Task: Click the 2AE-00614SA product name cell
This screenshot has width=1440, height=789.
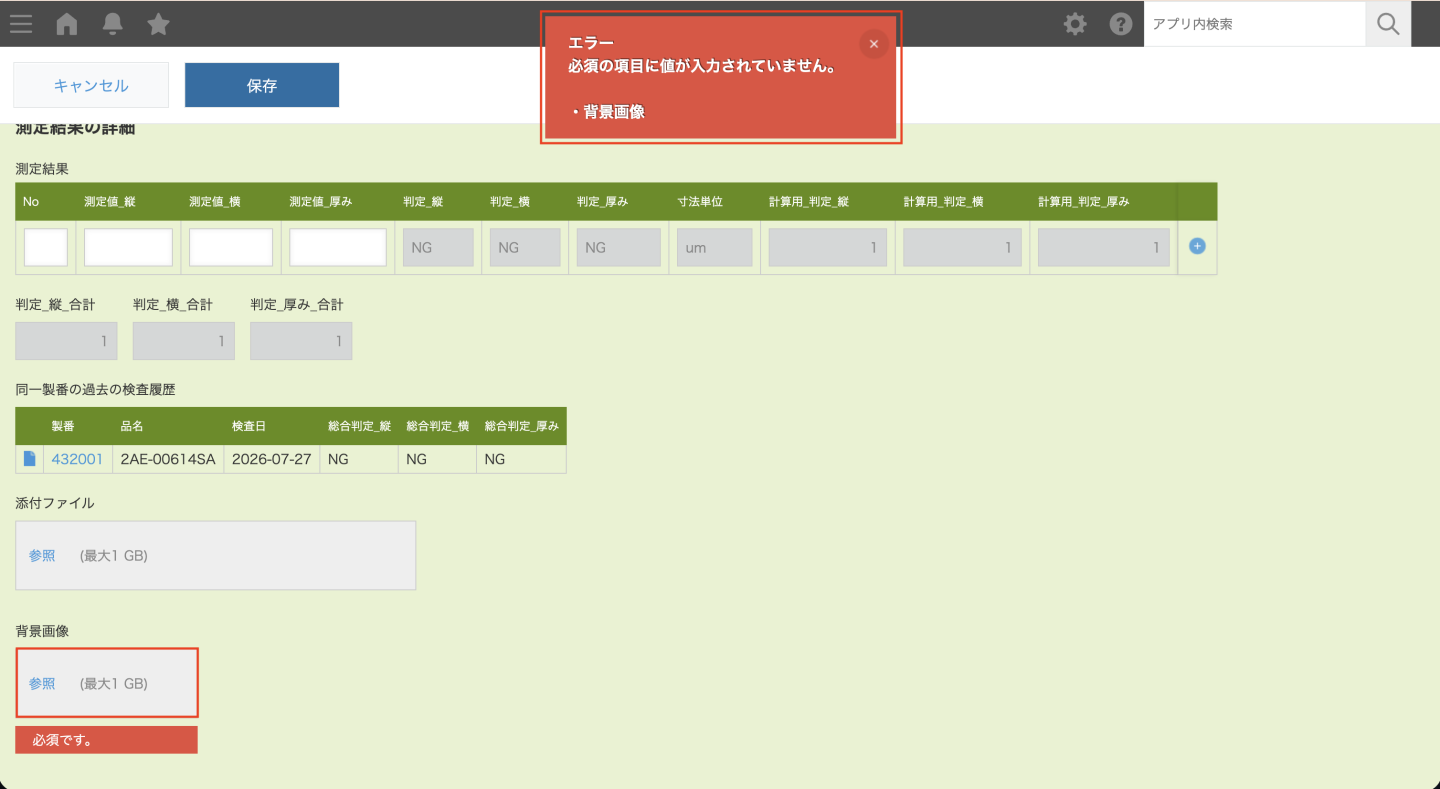Action: [168, 459]
